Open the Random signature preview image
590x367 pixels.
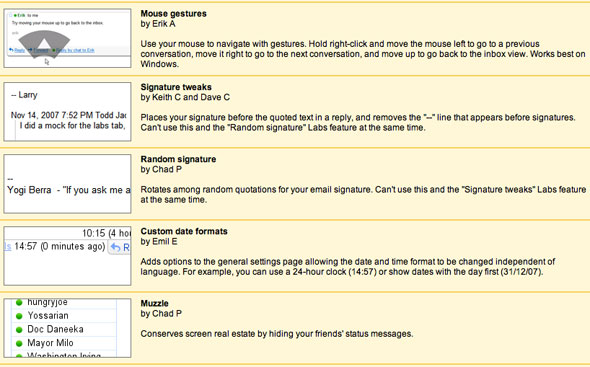point(67,184)
